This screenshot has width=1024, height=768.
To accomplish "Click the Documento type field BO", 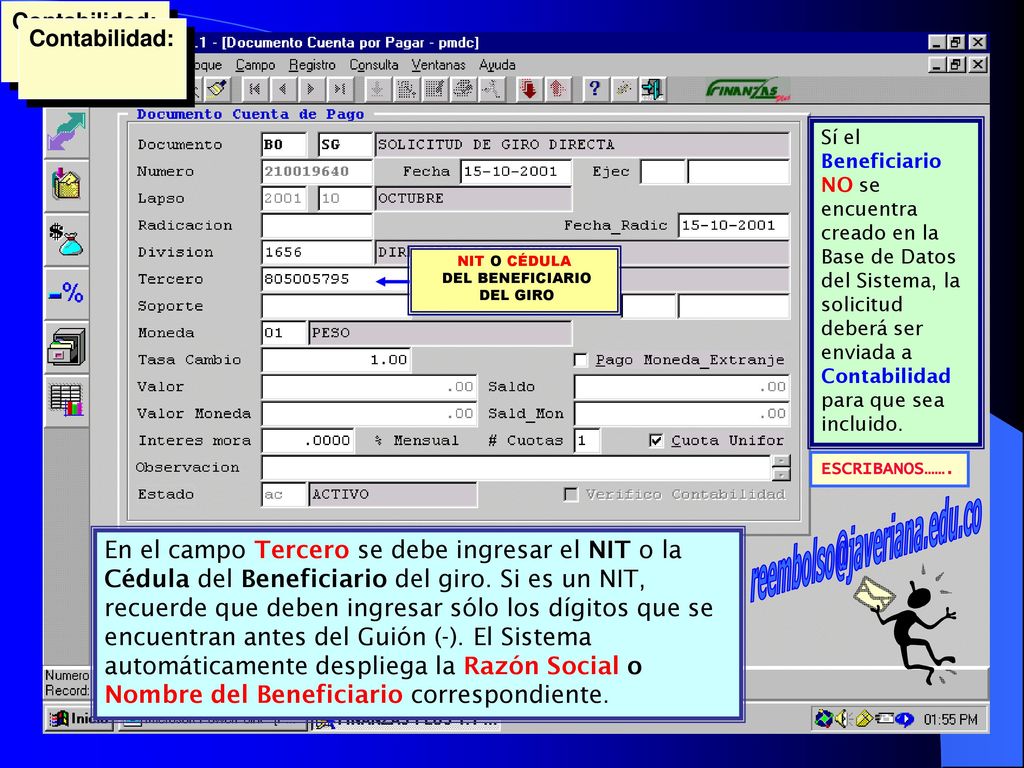I will [283, 145].
